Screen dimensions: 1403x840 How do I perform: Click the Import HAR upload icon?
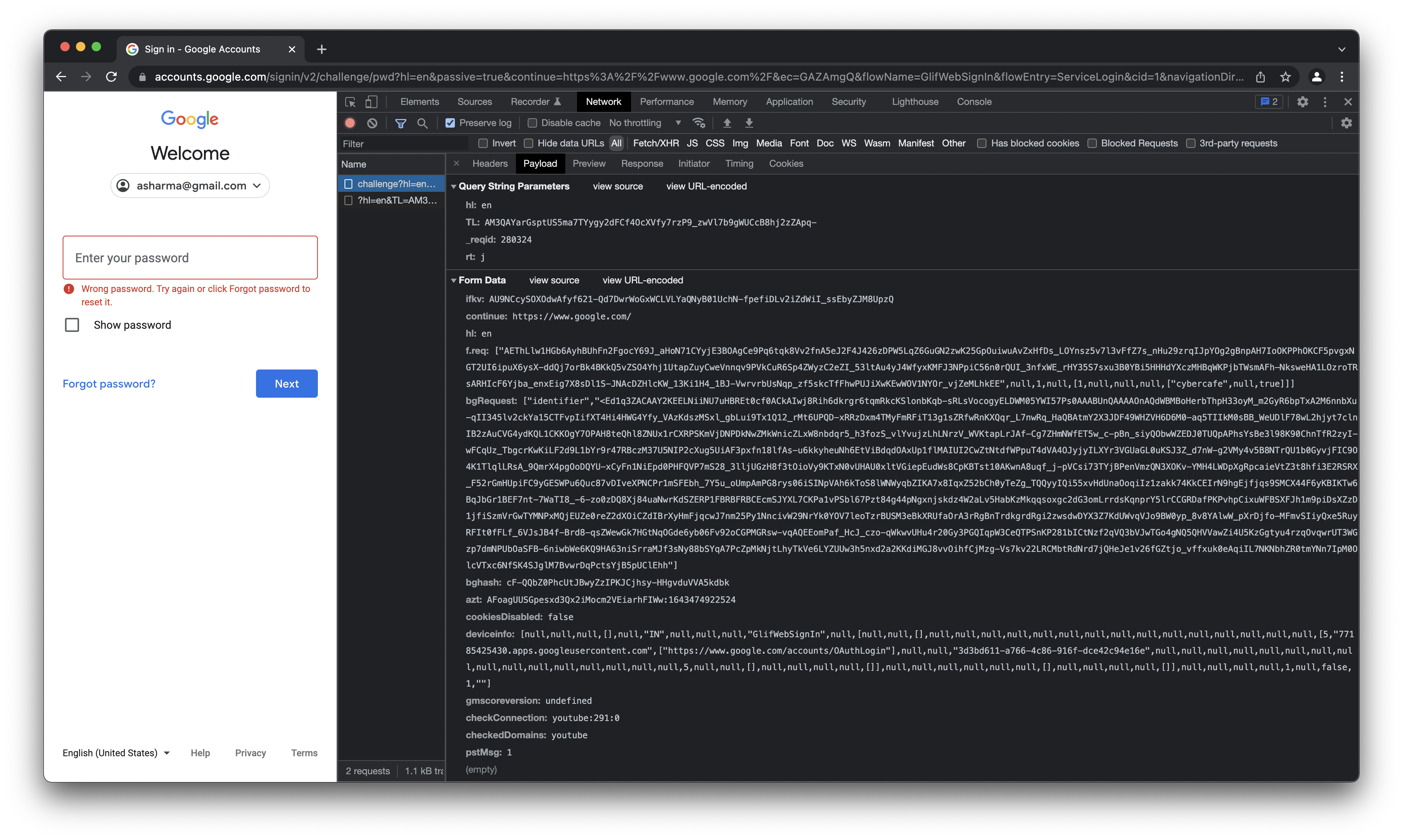[727, 123]
